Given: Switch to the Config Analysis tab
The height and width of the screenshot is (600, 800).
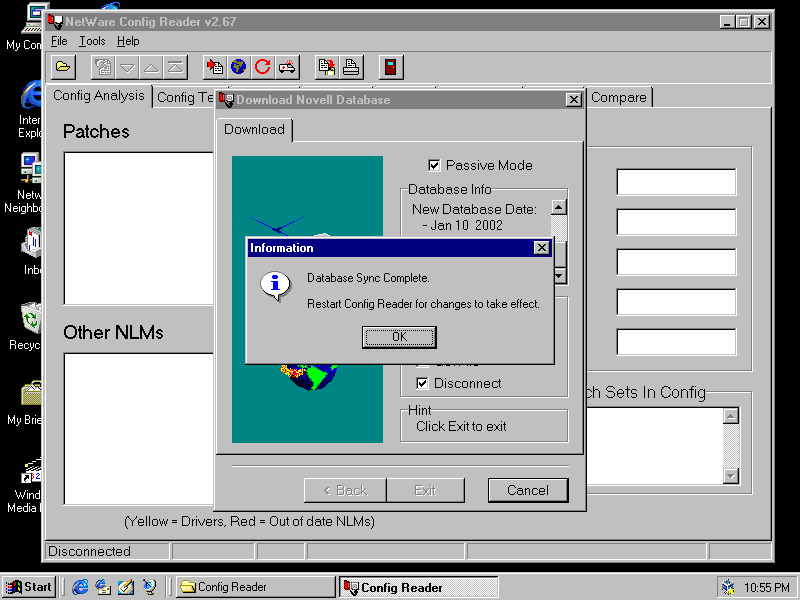Looking at the screenshot, I should [99, 95].
